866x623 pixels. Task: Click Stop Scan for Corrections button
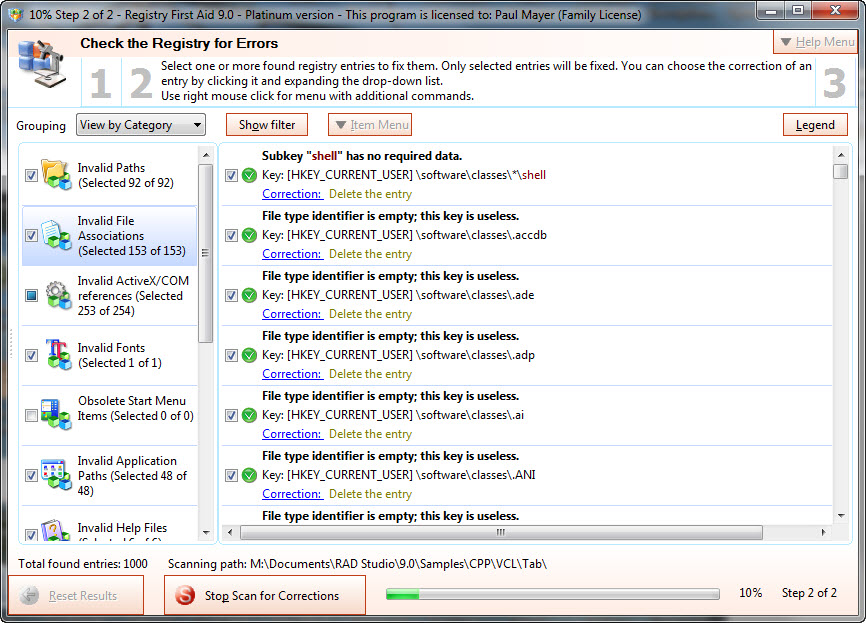coord(265,595)
